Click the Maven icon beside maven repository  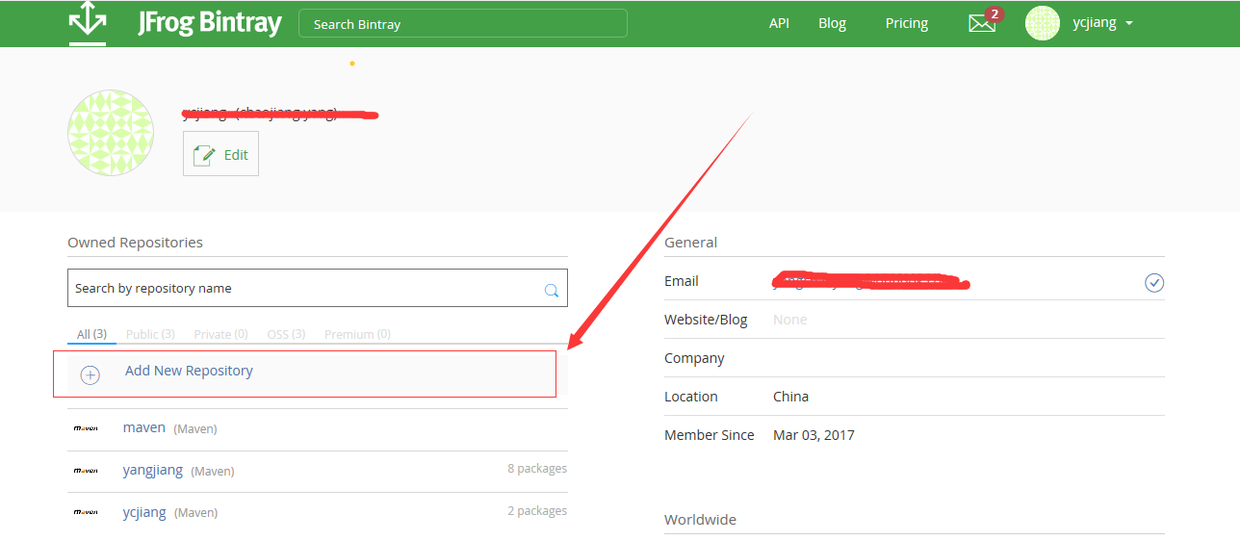pyautogui.click(x=86, y=428)
